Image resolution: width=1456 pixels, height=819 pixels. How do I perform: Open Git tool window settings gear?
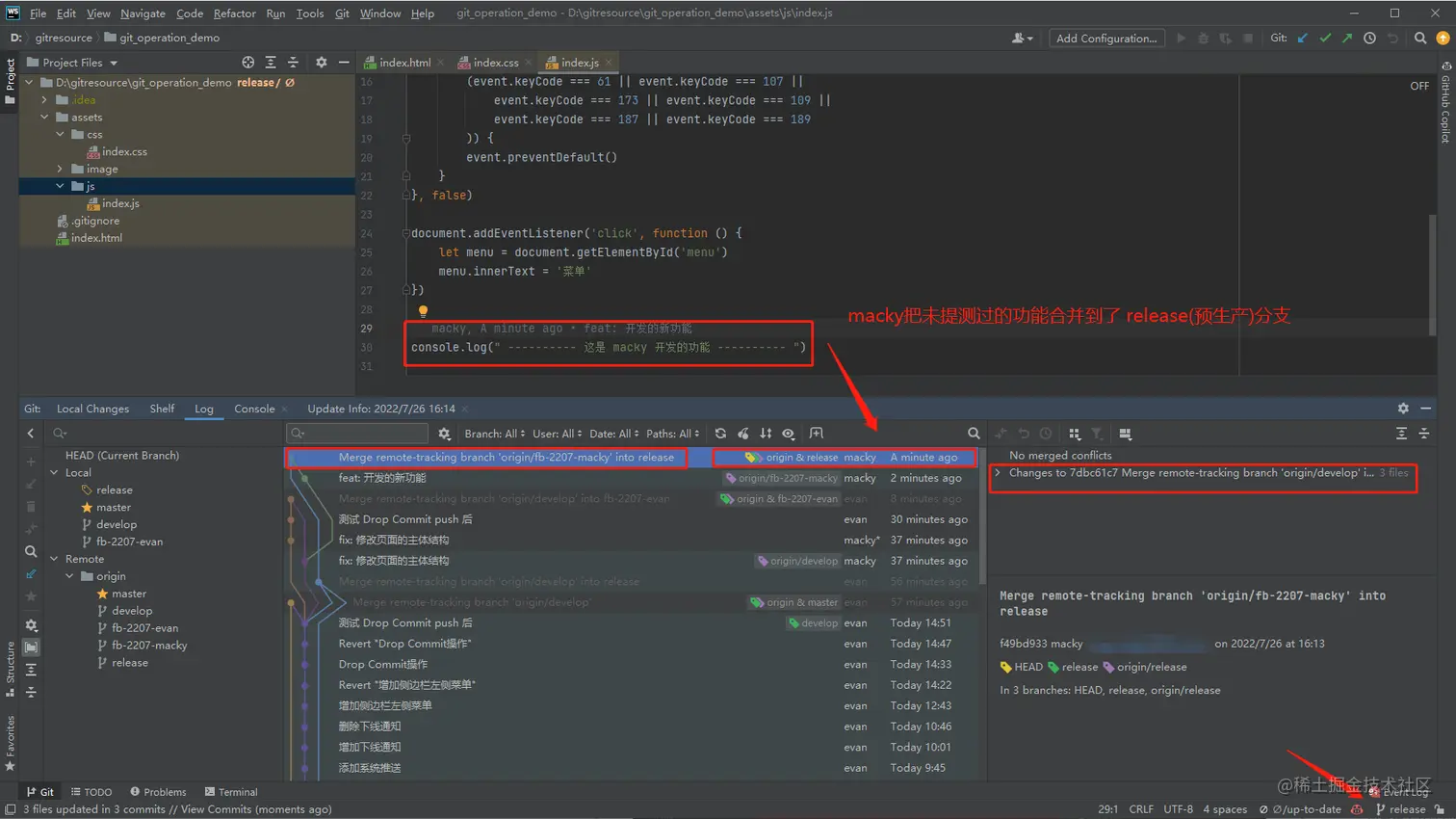tap(1403, 409)
